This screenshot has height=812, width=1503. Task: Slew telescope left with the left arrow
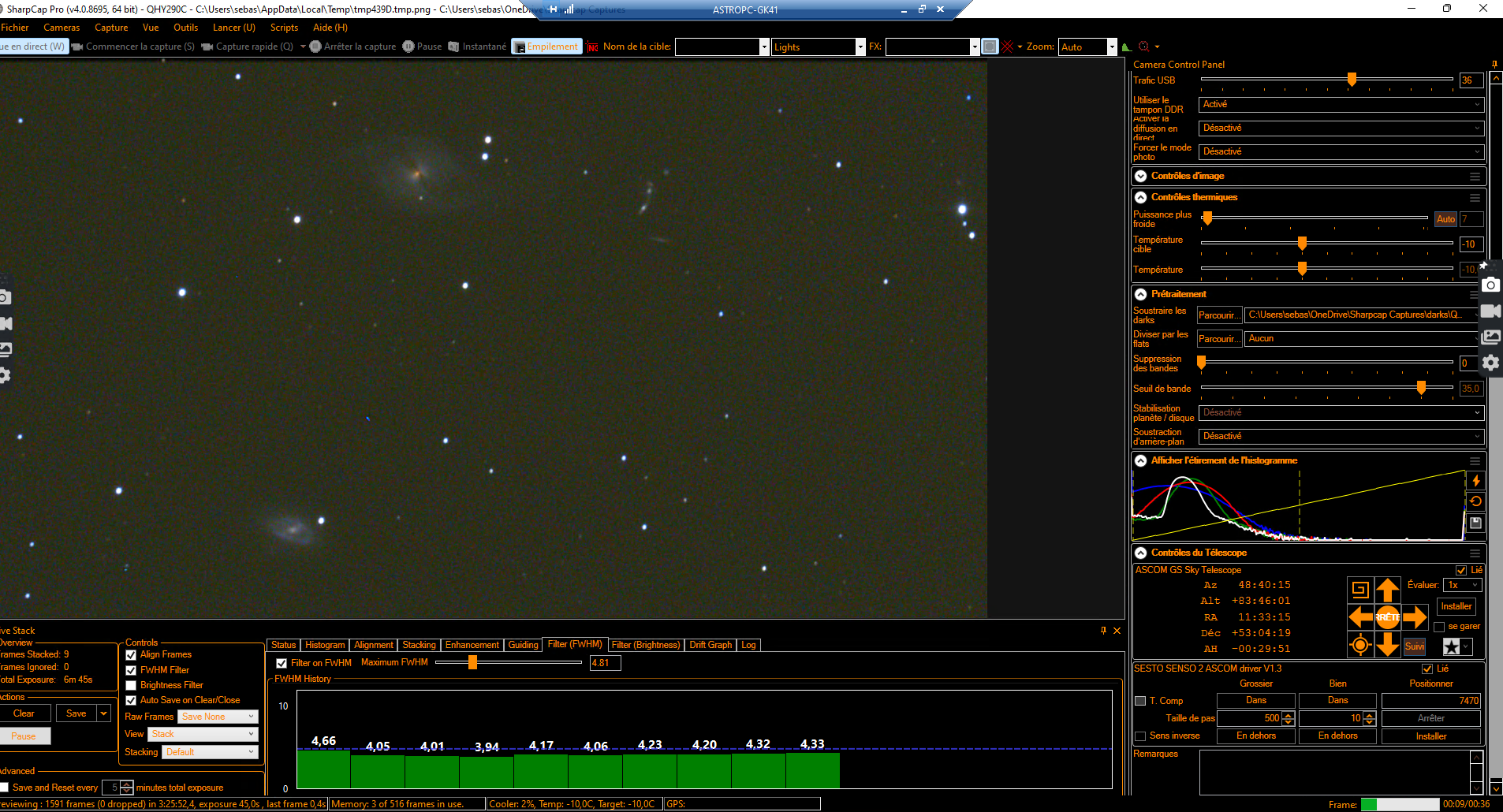pyautogui.click(x=1360, y=616)
